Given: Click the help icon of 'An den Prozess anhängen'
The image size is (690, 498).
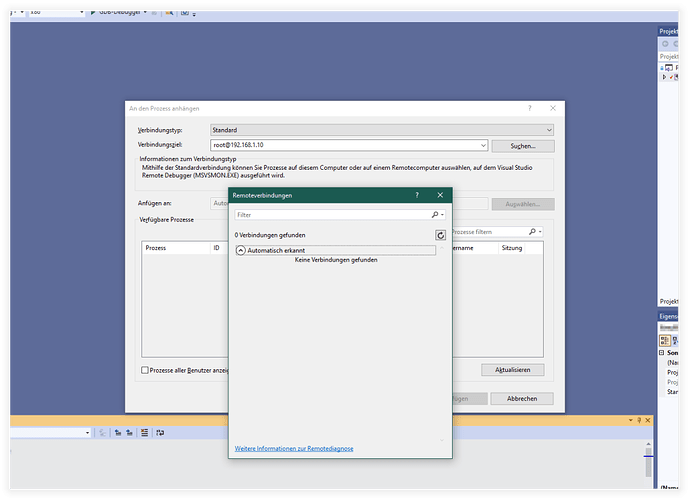Looking at the screenshot, I should (530, 107).
